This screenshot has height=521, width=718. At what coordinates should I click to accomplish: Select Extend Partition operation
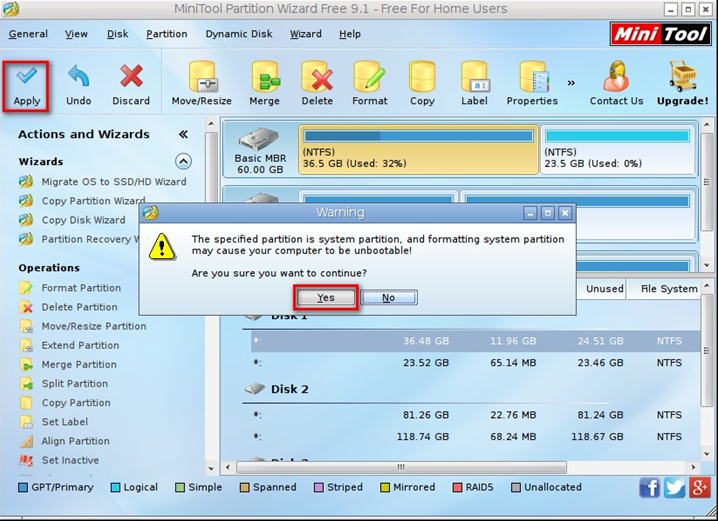[x=80, y=346]
